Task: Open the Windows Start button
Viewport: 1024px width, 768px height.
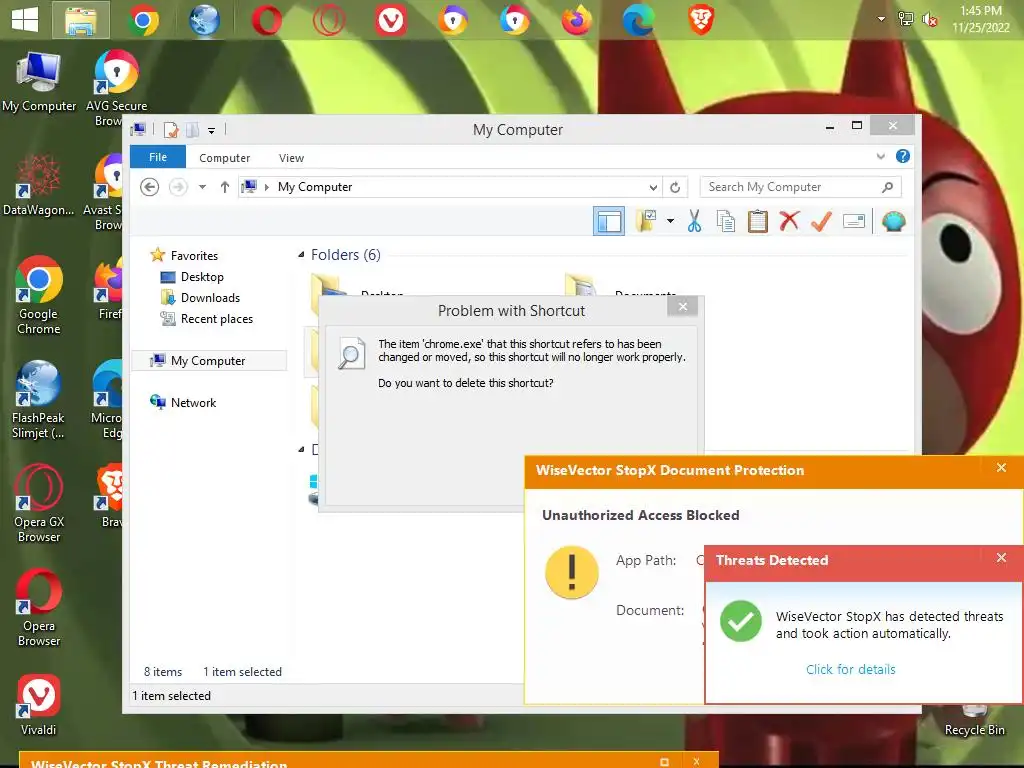Action: (25, 20)
